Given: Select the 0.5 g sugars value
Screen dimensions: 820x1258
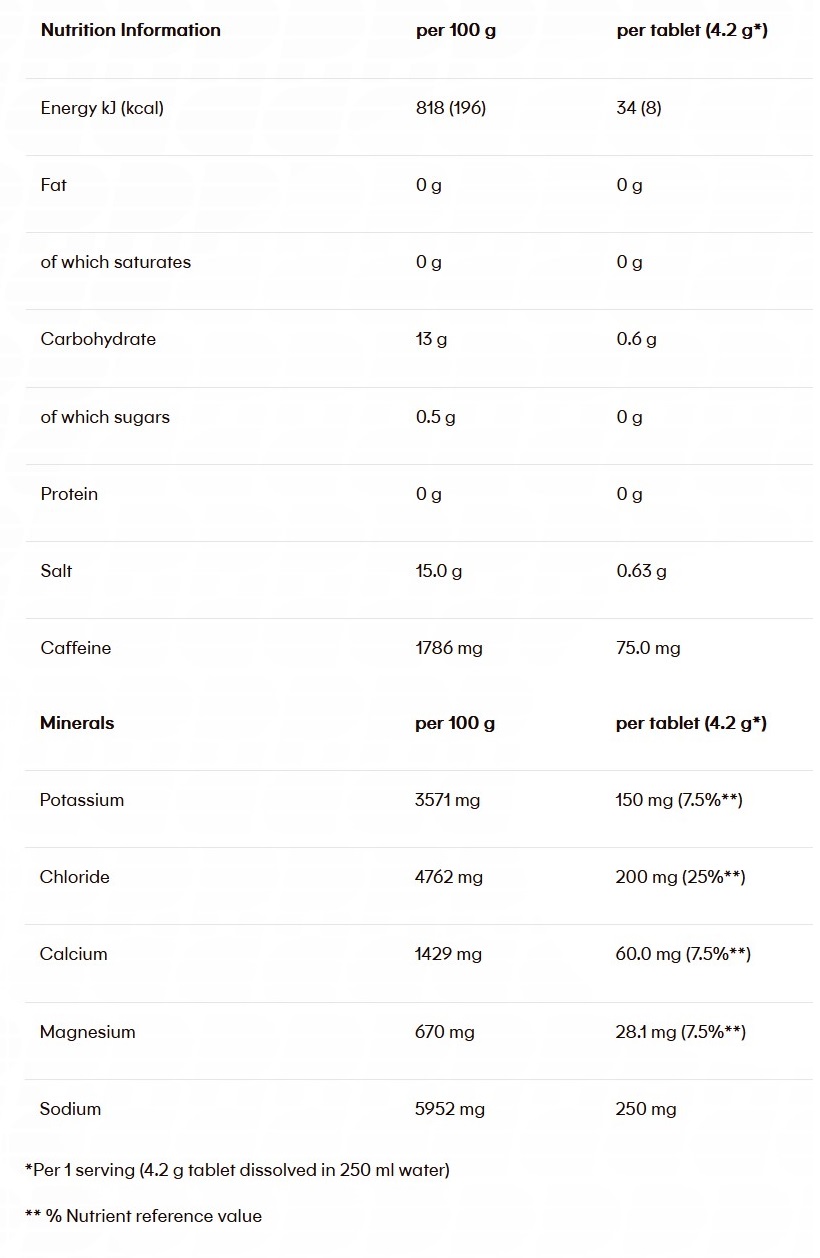Looking at the screenshot, I should 436,417.
